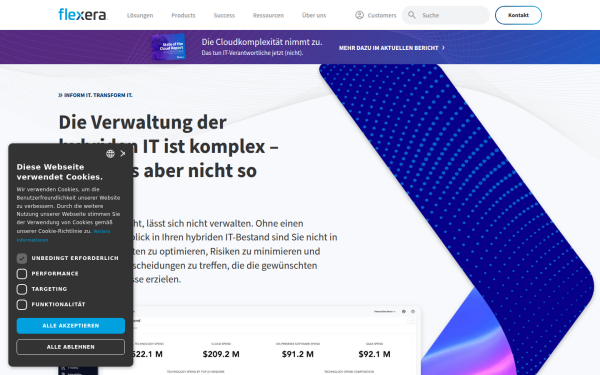The image size is (600, 375).
Task: Toggle the 'Unbedingt erforderlich' checkbox
Action: [x=22, y=258]
